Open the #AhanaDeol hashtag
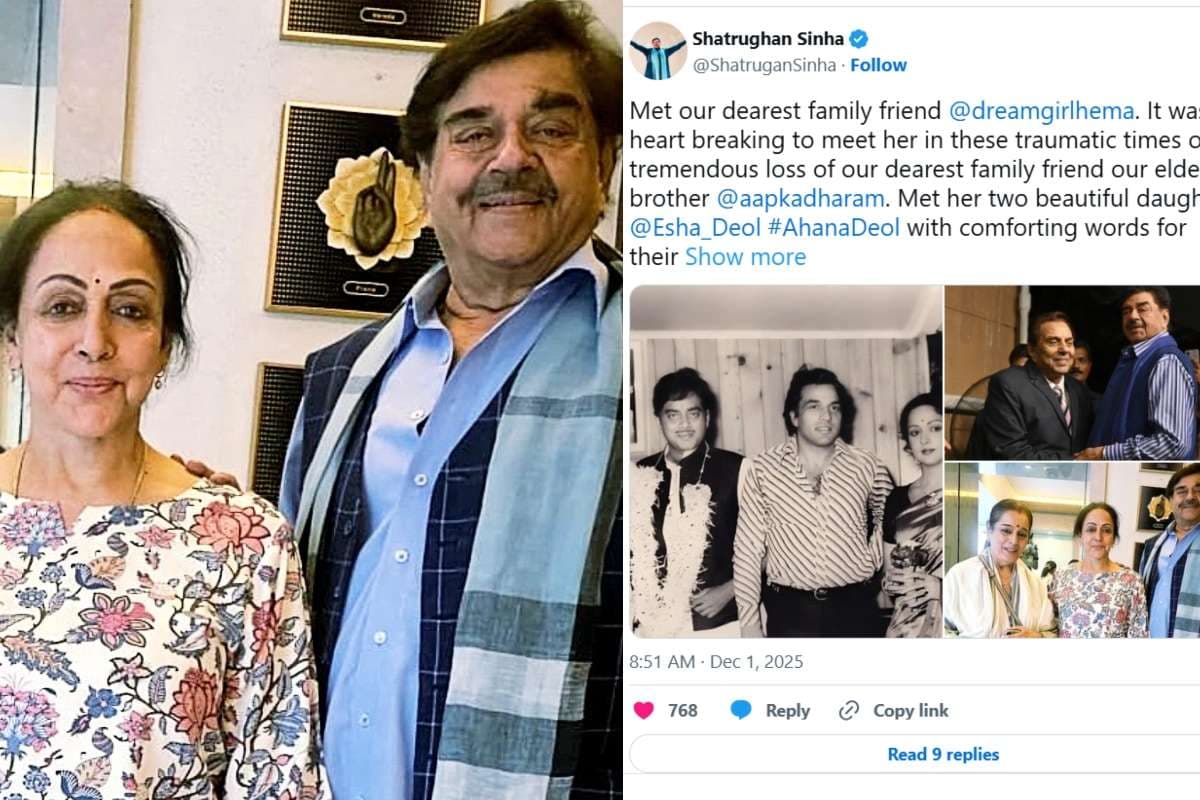Viewport: 1200px width, 800px height. coord(834,227)
